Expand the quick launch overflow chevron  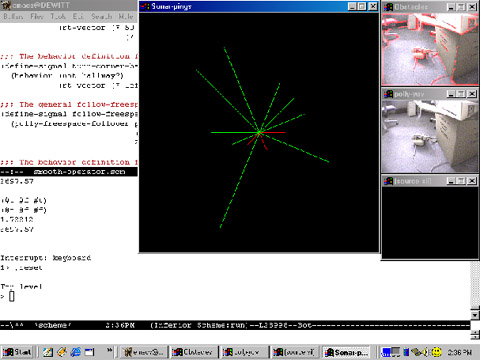(109, 350)
